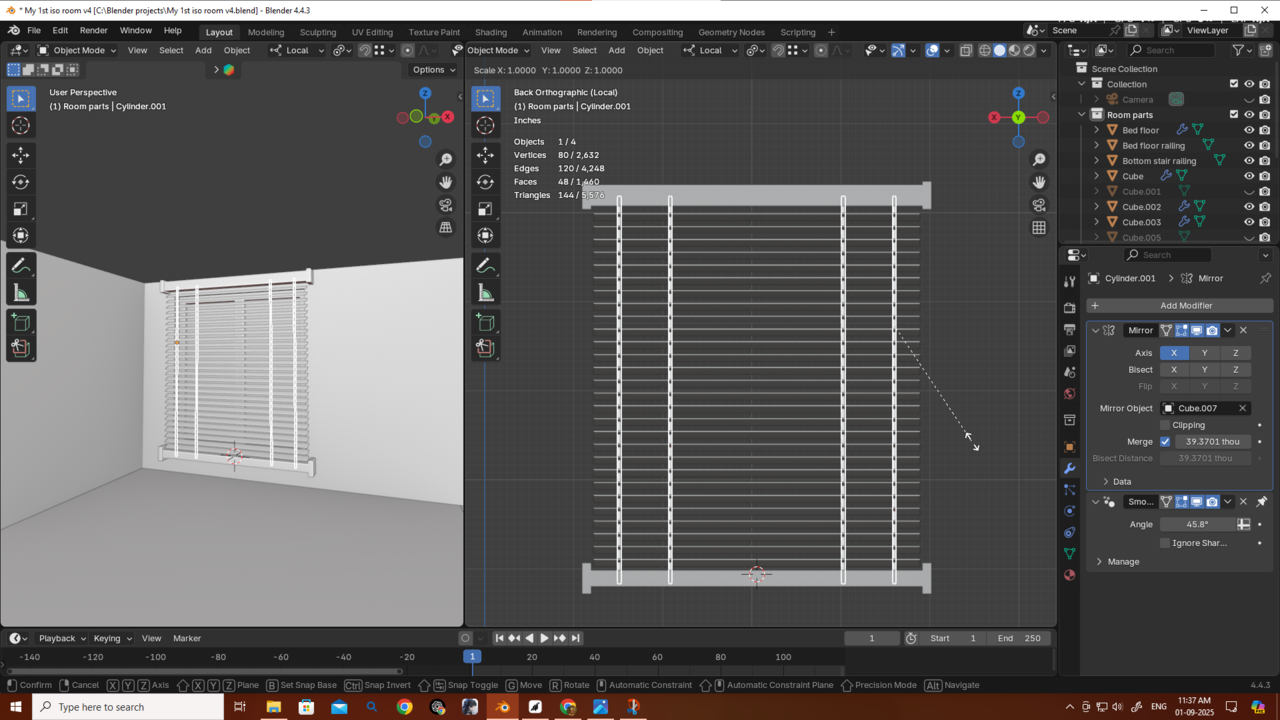Image resolution: width=1280 pixels, height=720 pixels.
Task: Click the Cursor tool in right viewport
Action: click(485, 125)
